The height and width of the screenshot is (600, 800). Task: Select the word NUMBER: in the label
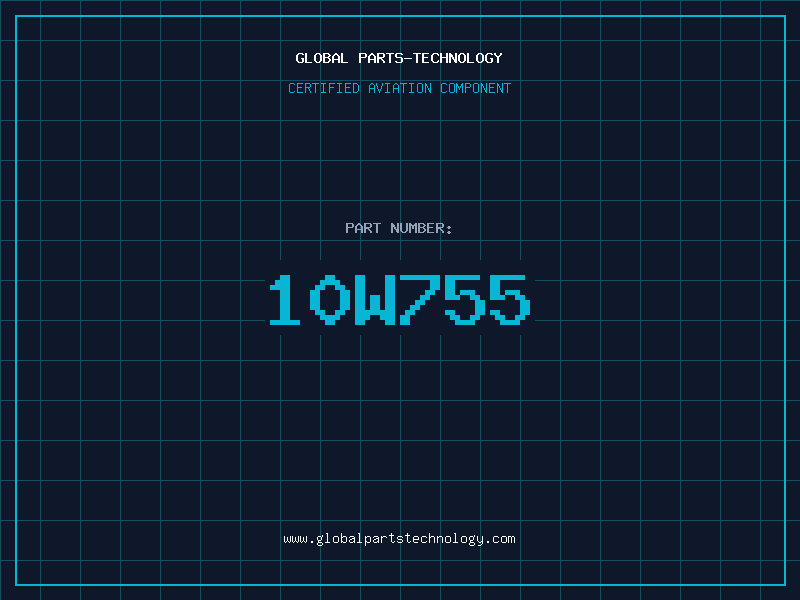(421, 228)
